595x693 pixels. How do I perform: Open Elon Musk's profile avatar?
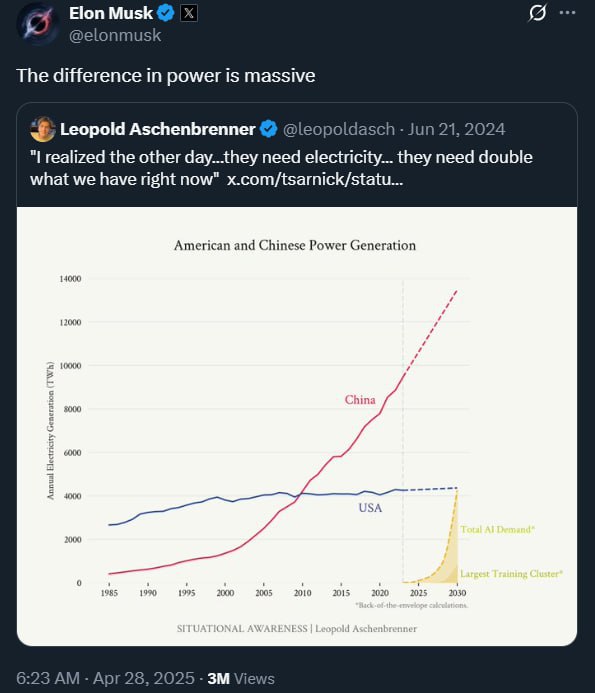pos(38,23)
